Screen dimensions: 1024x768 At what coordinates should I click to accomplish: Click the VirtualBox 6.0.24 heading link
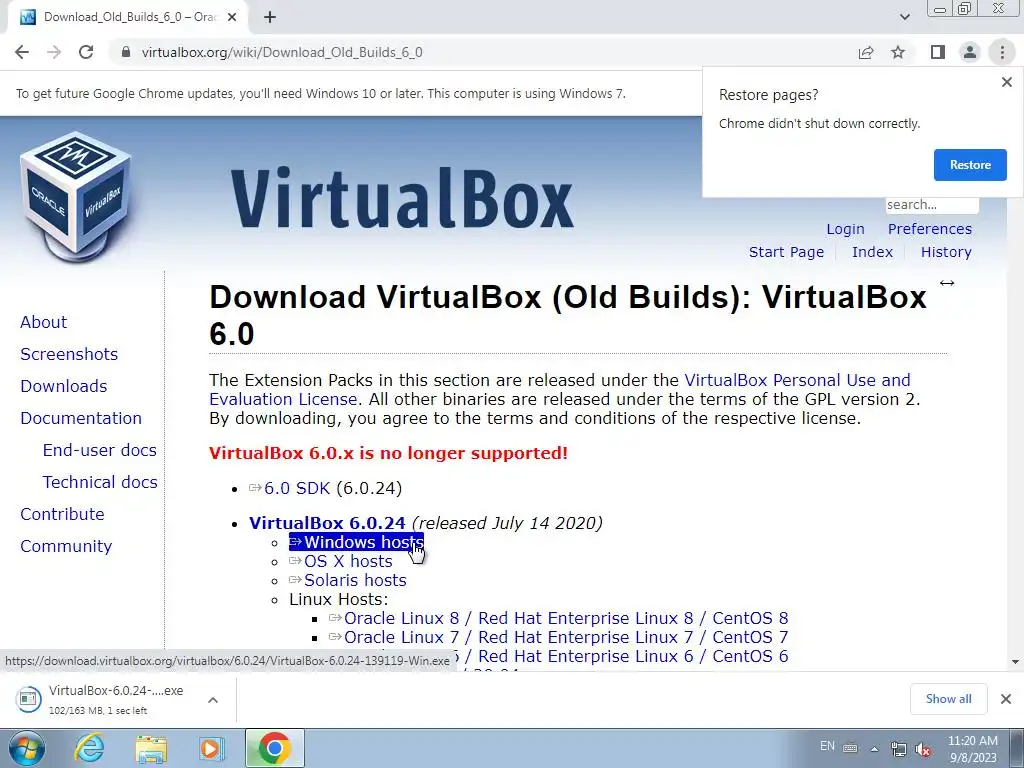(327, 523)
